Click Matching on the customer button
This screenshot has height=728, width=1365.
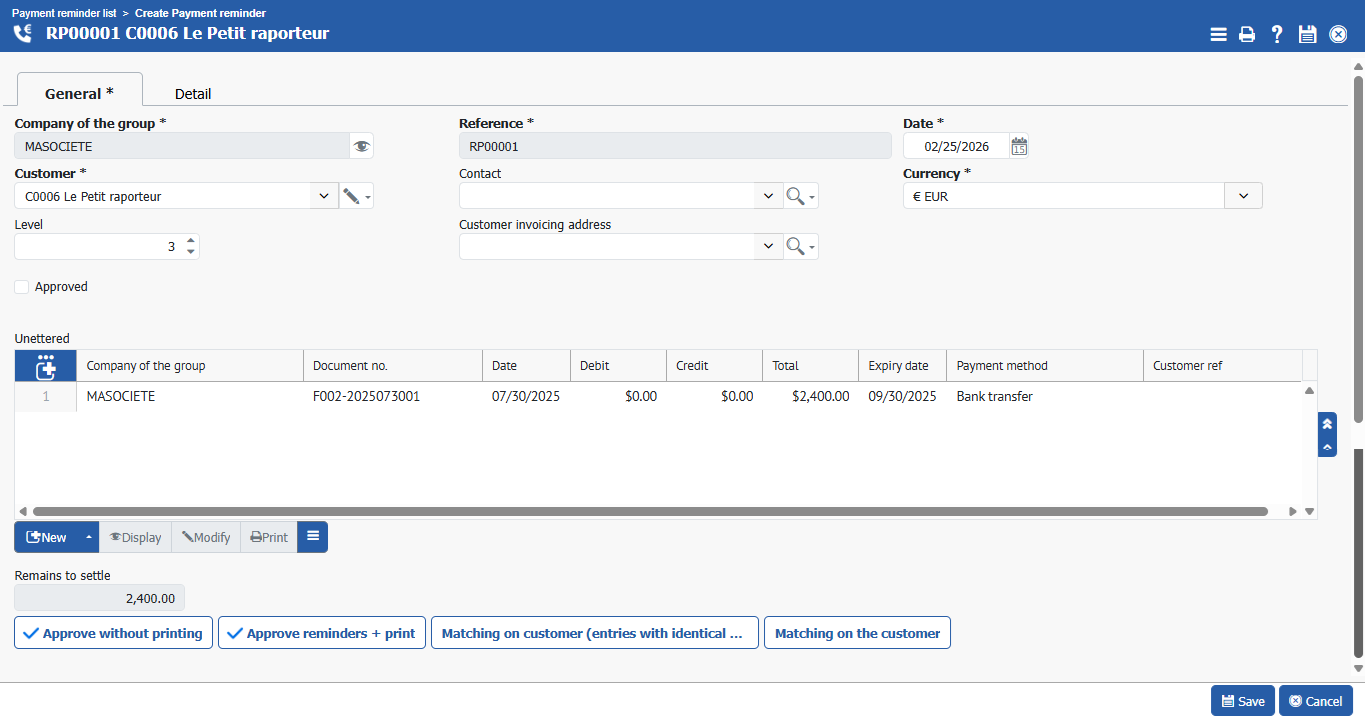coord(857,633)
